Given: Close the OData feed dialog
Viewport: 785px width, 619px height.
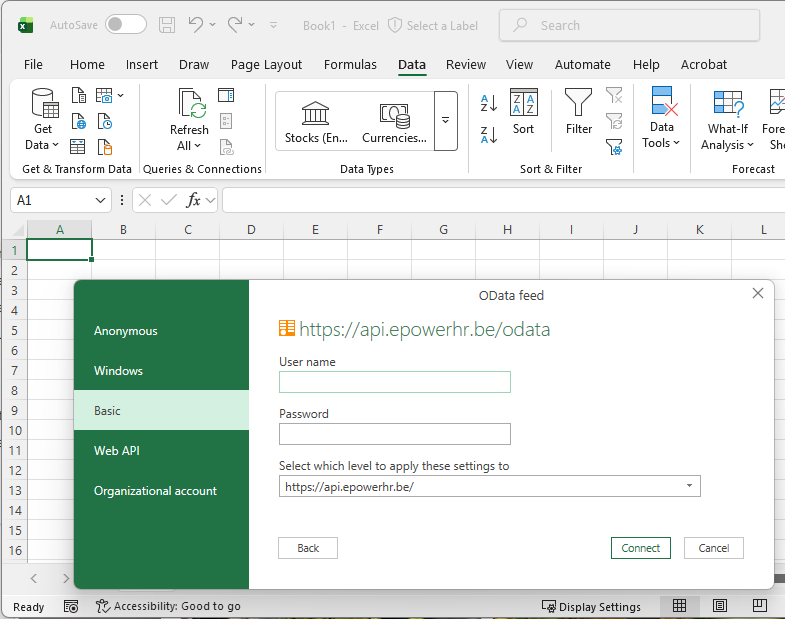Looking at the screenshot, I should coord(757,293).
